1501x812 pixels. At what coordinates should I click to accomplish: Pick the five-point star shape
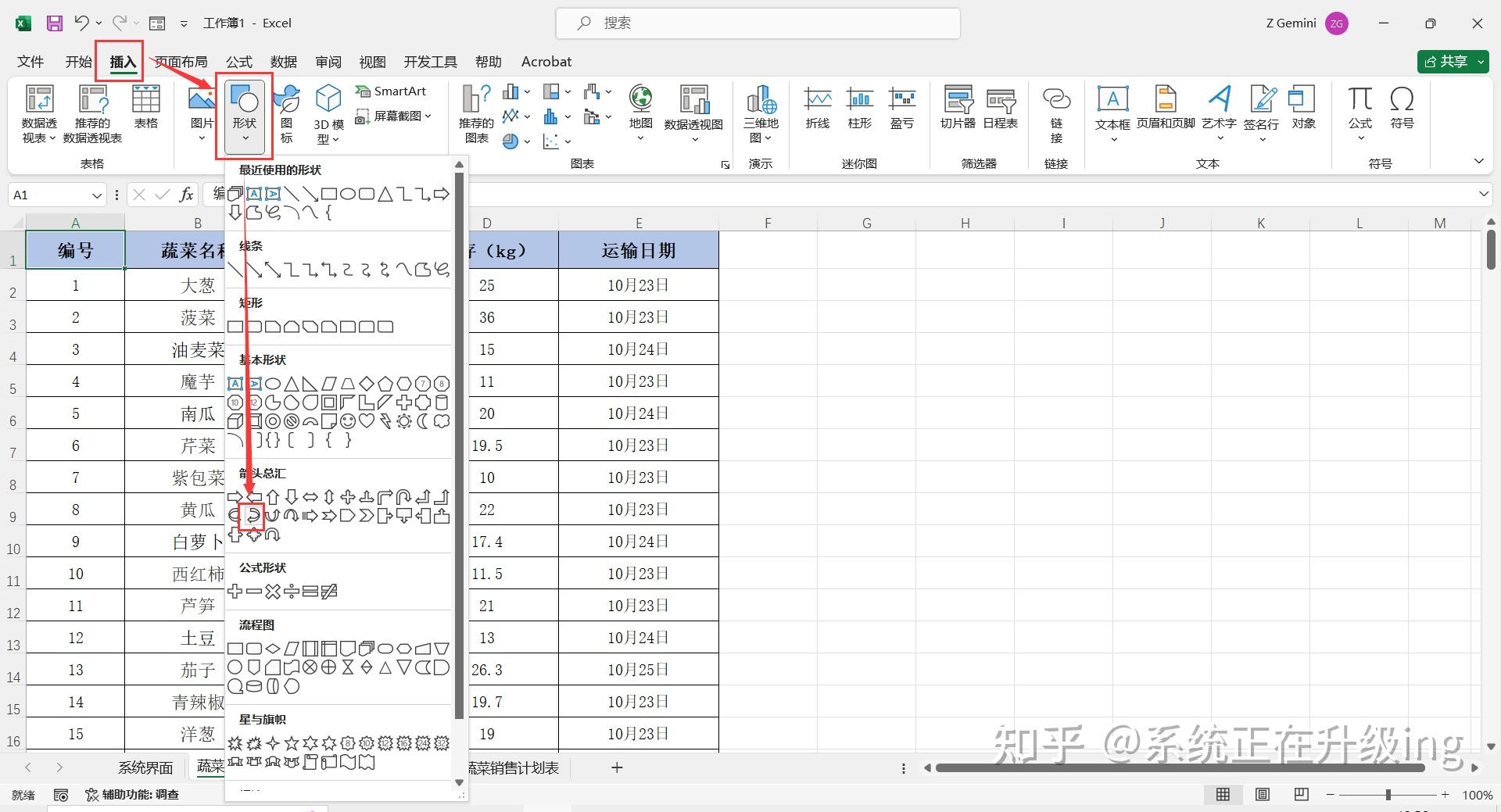click(292, 742)
